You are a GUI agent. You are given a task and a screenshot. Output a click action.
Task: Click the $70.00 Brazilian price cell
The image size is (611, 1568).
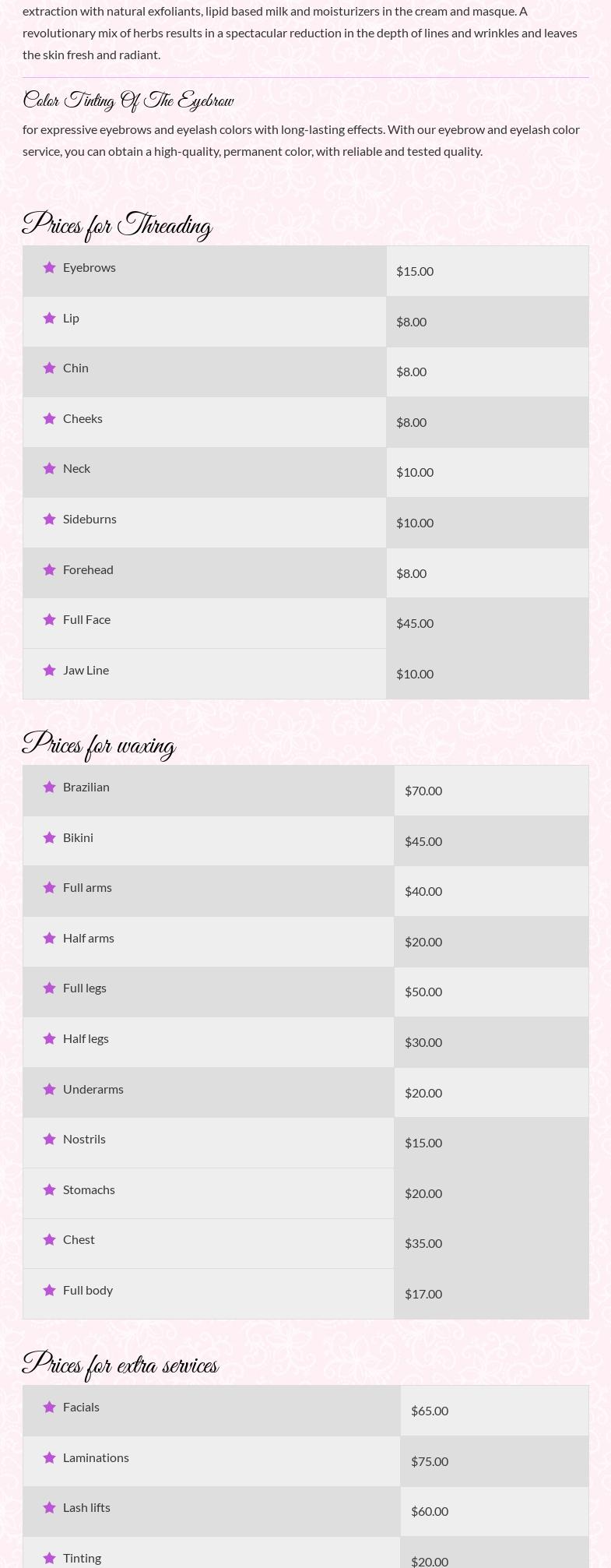[x=423, y=791]
